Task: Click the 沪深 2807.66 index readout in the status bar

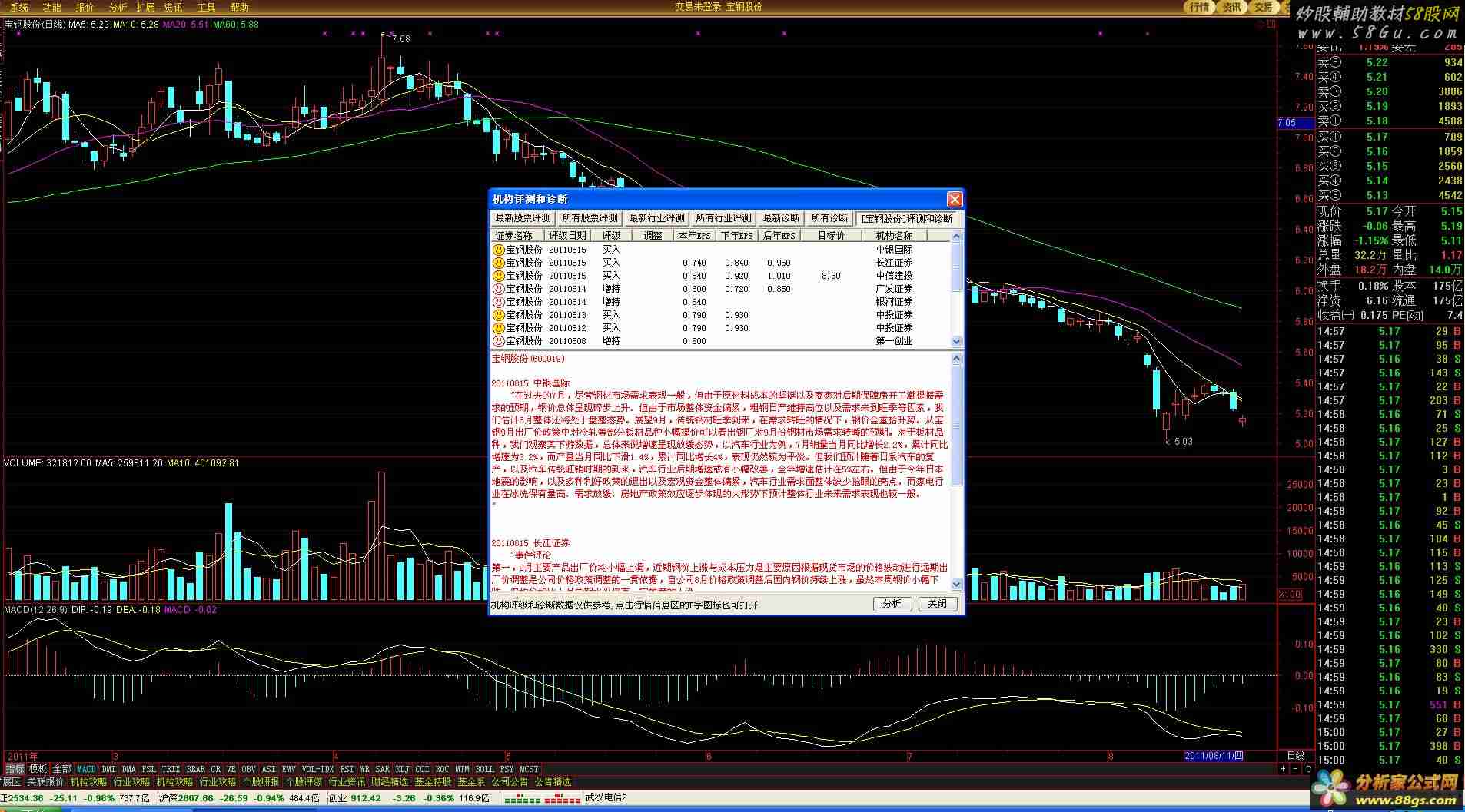Action: click(238, 798)
